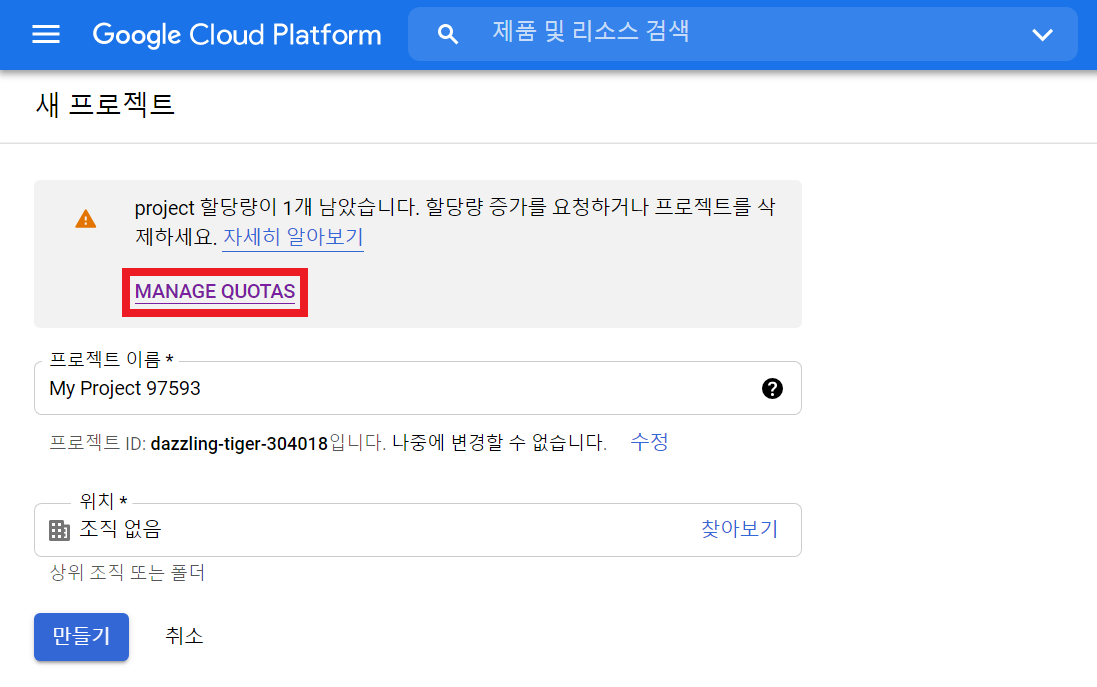The width and height of the screenshot is (1097, 687).
Task: Click the 상위 조직 또는 폴더 hint text
Action: click(x=127, y=573)
